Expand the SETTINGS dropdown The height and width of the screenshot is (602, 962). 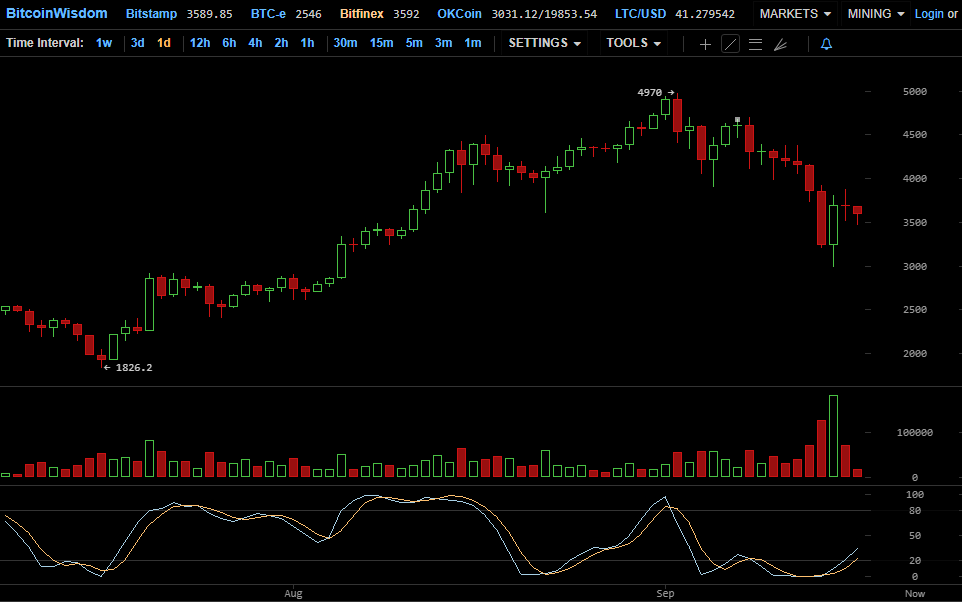pyautogui.click(x=544, y=43)
